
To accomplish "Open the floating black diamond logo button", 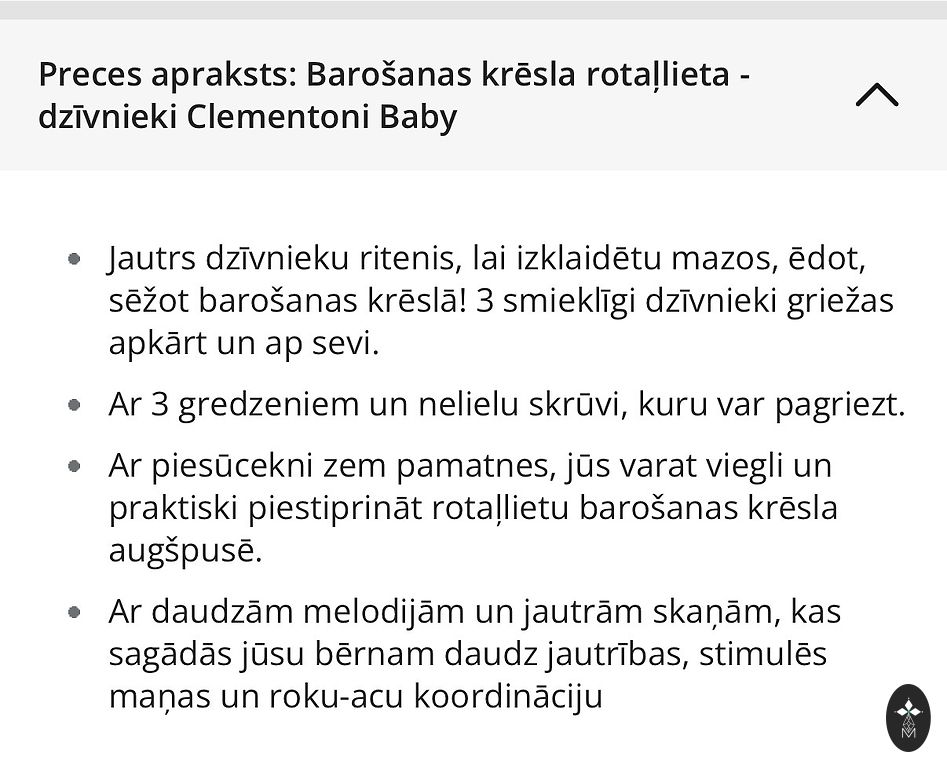I will click(x=908, y=717).
